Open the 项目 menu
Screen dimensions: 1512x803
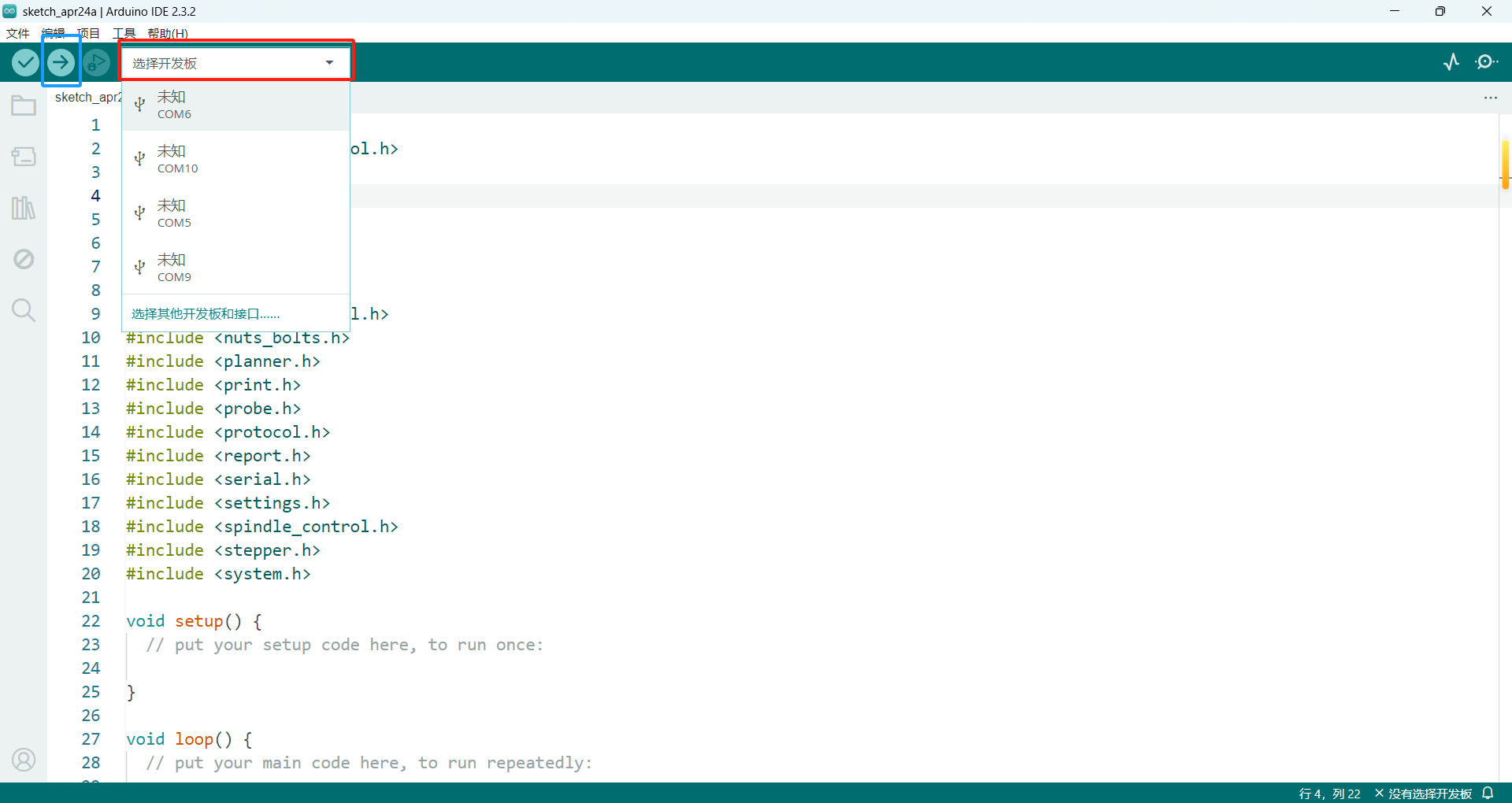click(x=88, y=34)
